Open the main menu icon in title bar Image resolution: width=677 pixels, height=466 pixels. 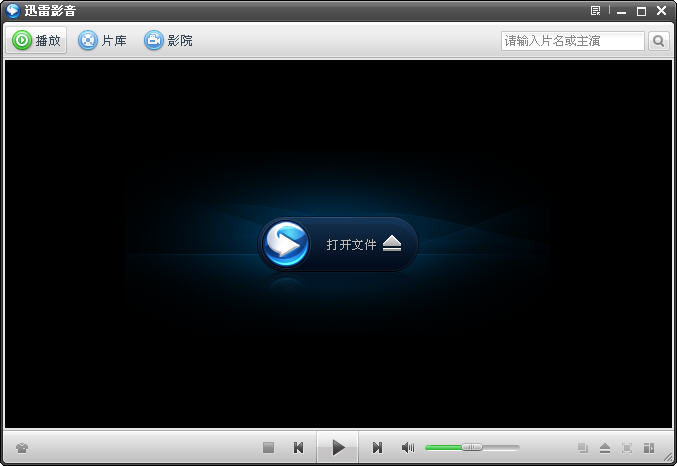pos(596,10)
